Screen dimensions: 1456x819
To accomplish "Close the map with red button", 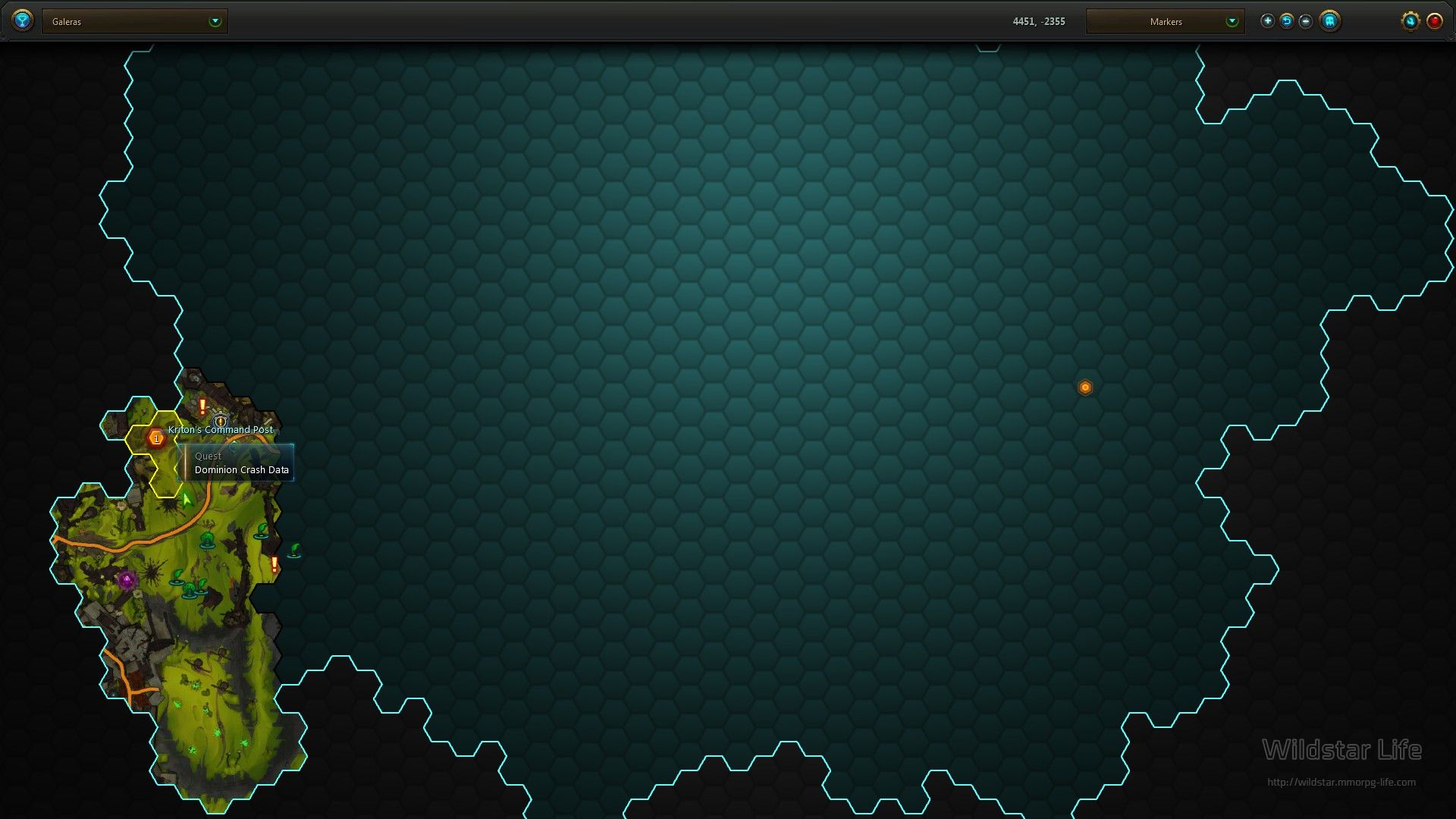I will point(1434,21).
